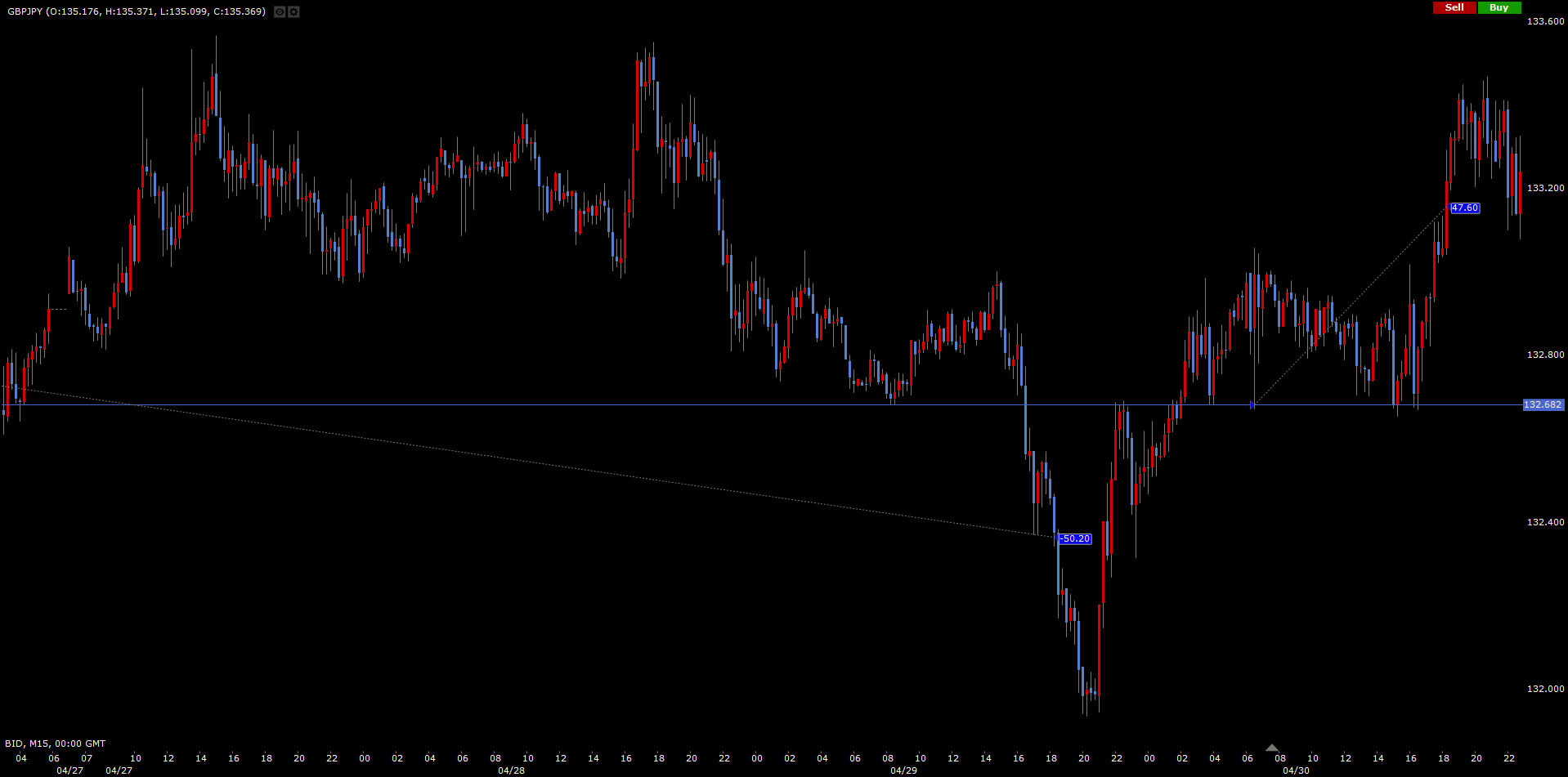This screenshot has height=777, width=1568.
Task: Click the -50.20 loss label
Action: [1075, 538]
